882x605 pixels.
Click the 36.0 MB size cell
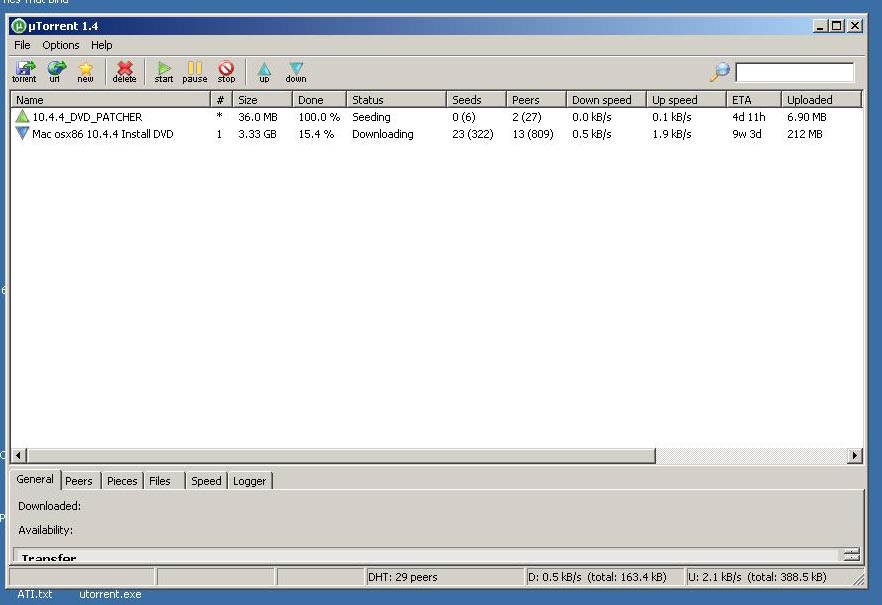pos(258,117)
